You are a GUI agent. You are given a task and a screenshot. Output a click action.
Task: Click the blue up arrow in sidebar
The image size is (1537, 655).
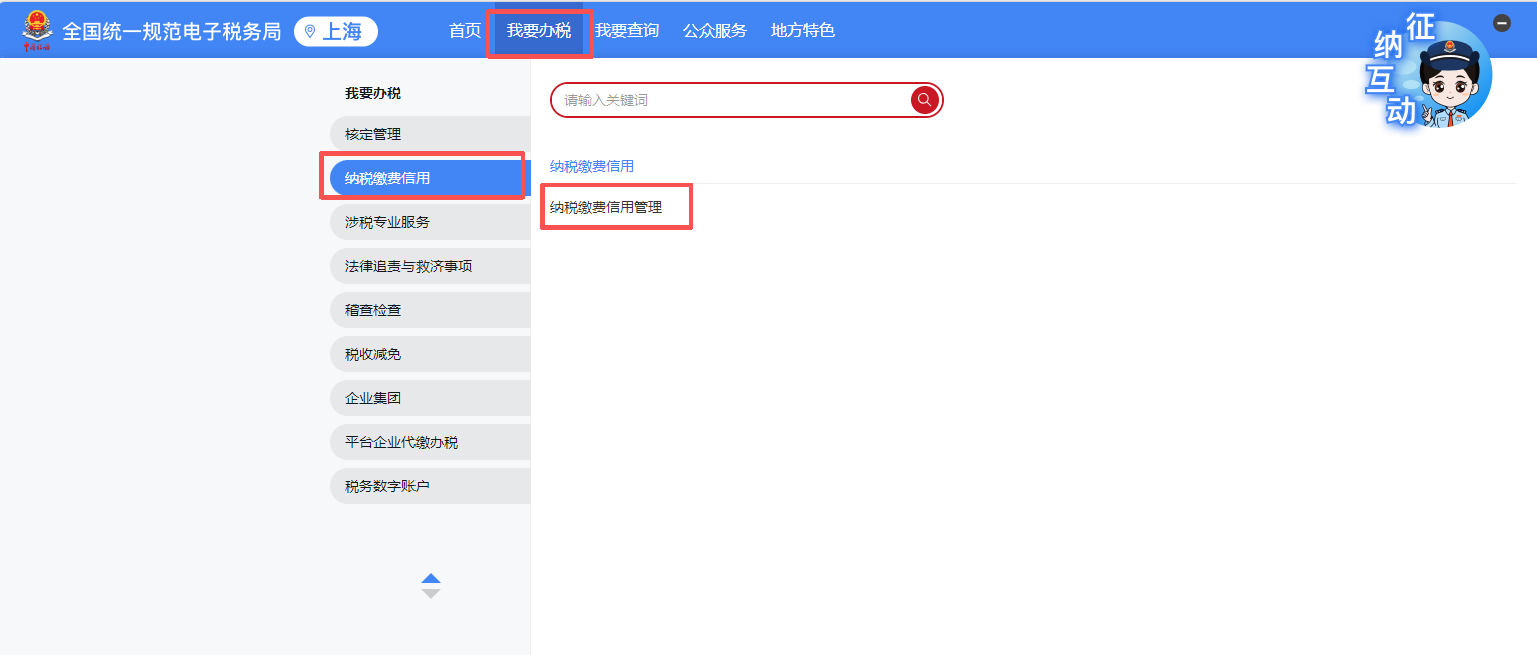pyautogui.click(x=431, y=578)
